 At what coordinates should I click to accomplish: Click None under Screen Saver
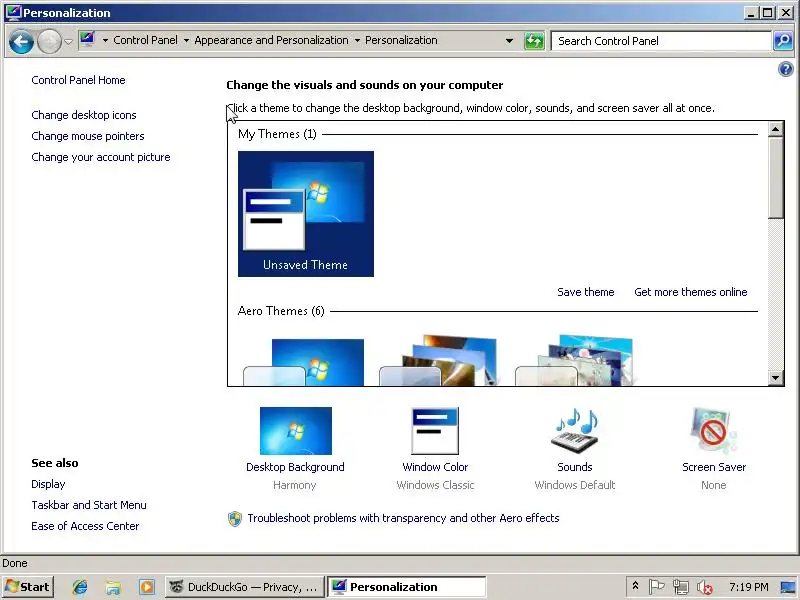714,485
